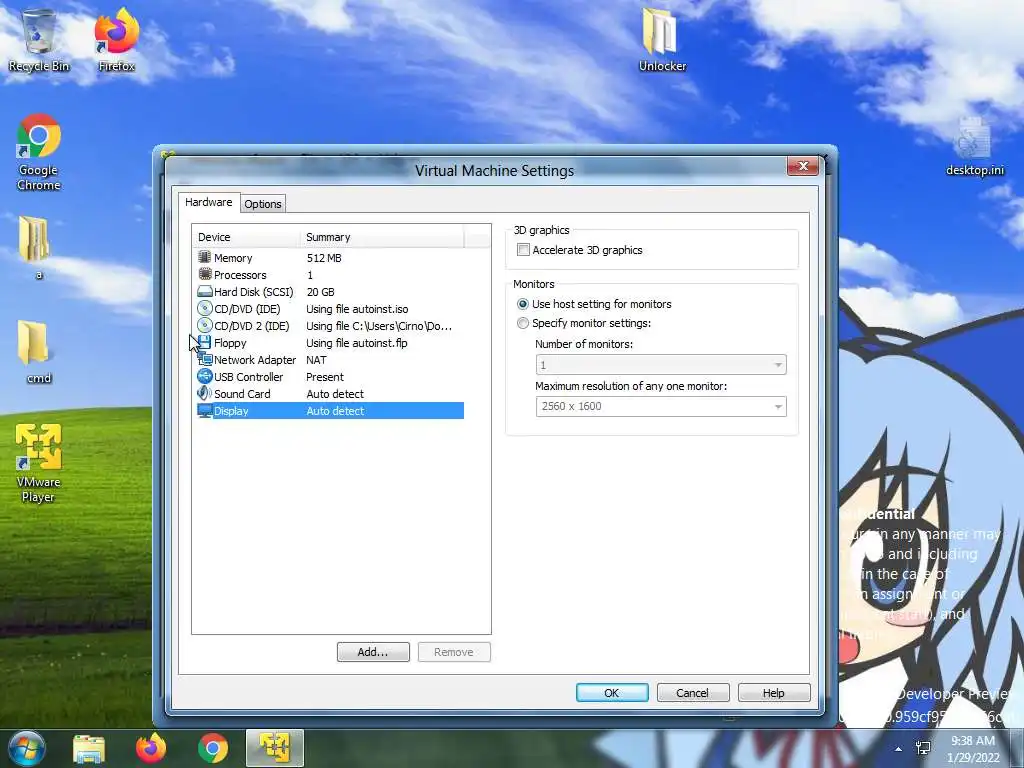Open File Explorer from the taskbar
Screen dimensions: 1024x768
[89, 749]
